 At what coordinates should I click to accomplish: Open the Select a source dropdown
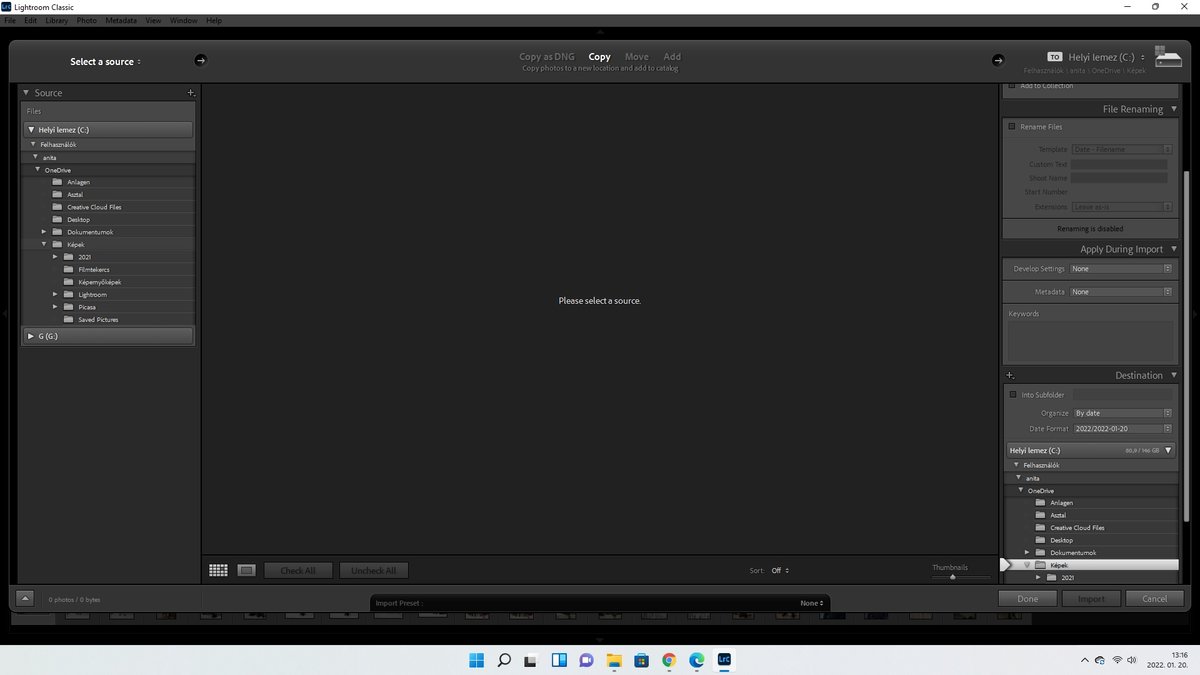pos(106,62)
